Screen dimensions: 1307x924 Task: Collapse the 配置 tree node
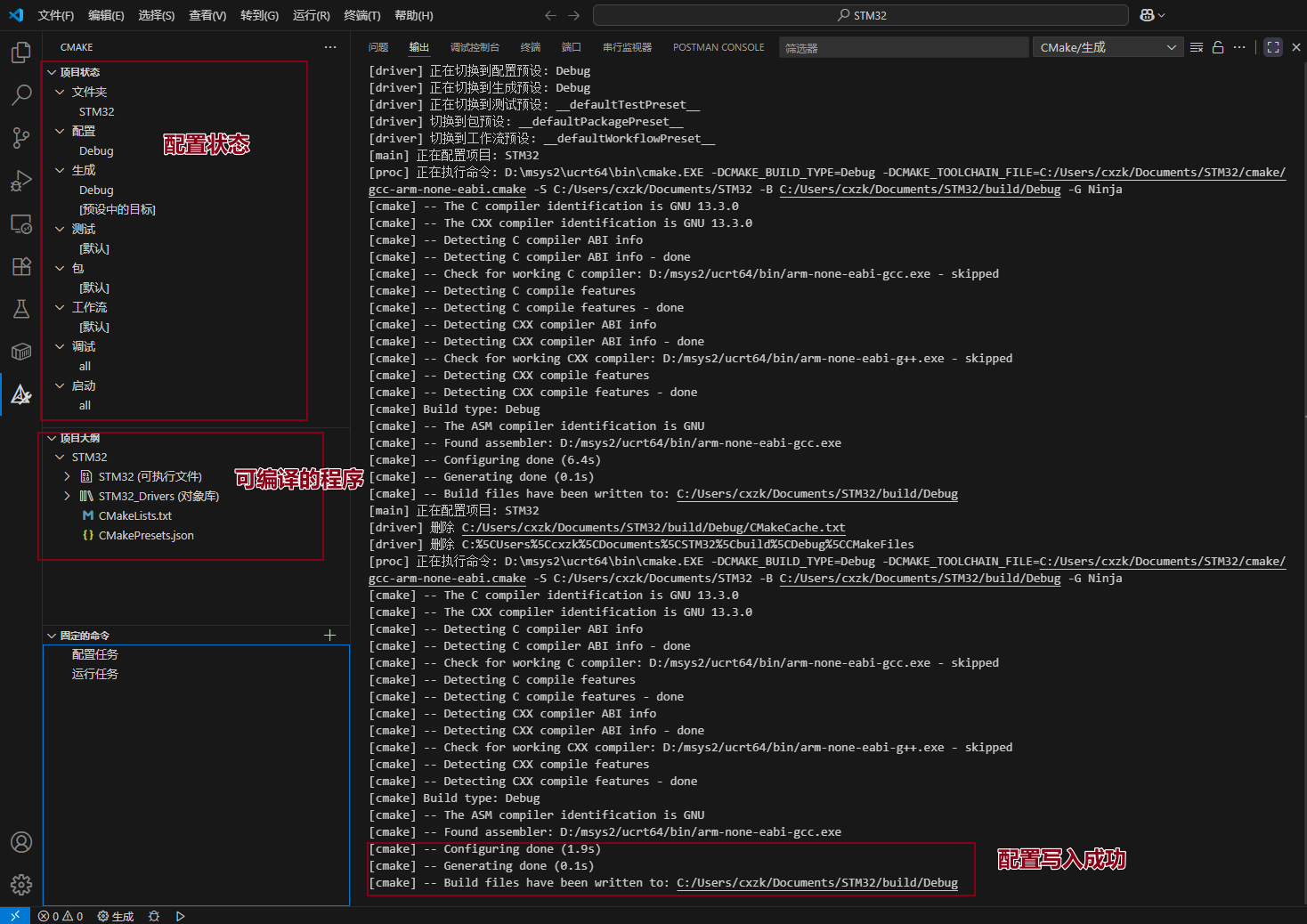click(60, 131)
